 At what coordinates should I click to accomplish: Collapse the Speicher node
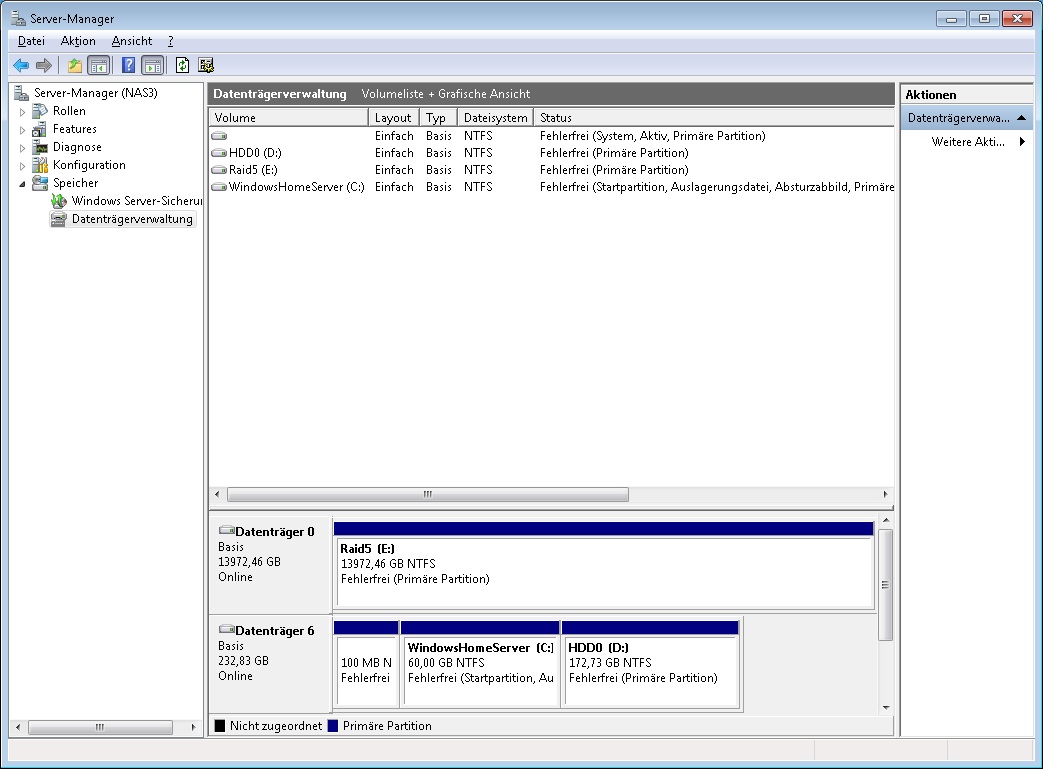tap(22, 184)
